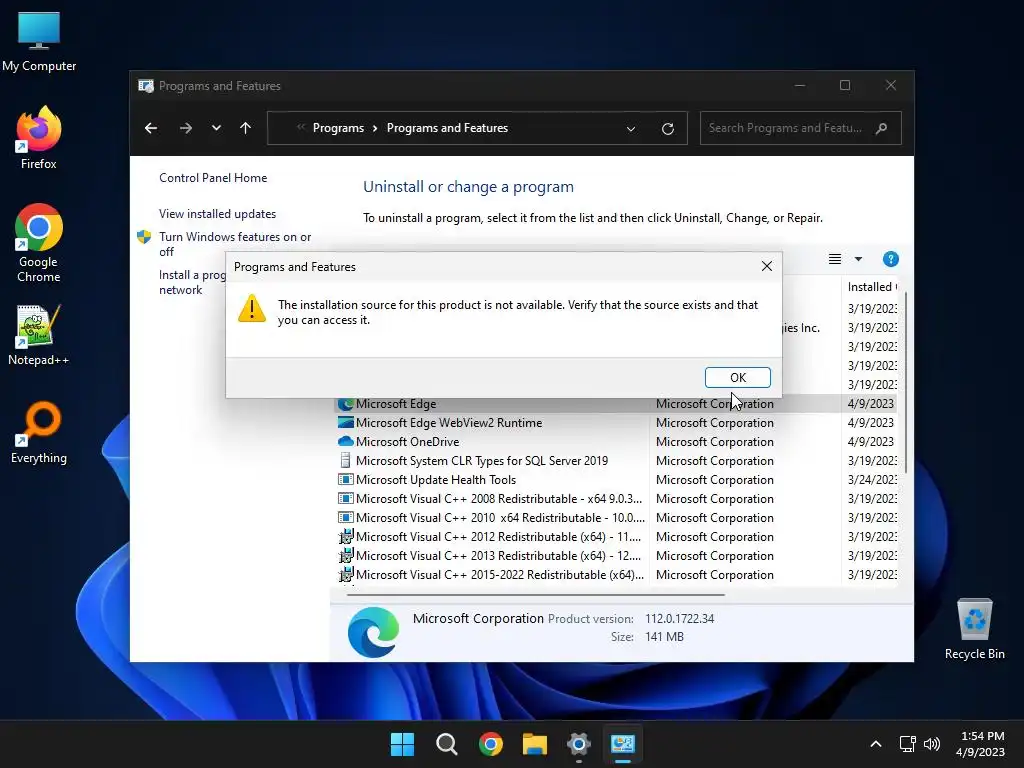Open Recycle Bin on the desktop
The height and width of the screenshot is (768, 1024).
974,630
